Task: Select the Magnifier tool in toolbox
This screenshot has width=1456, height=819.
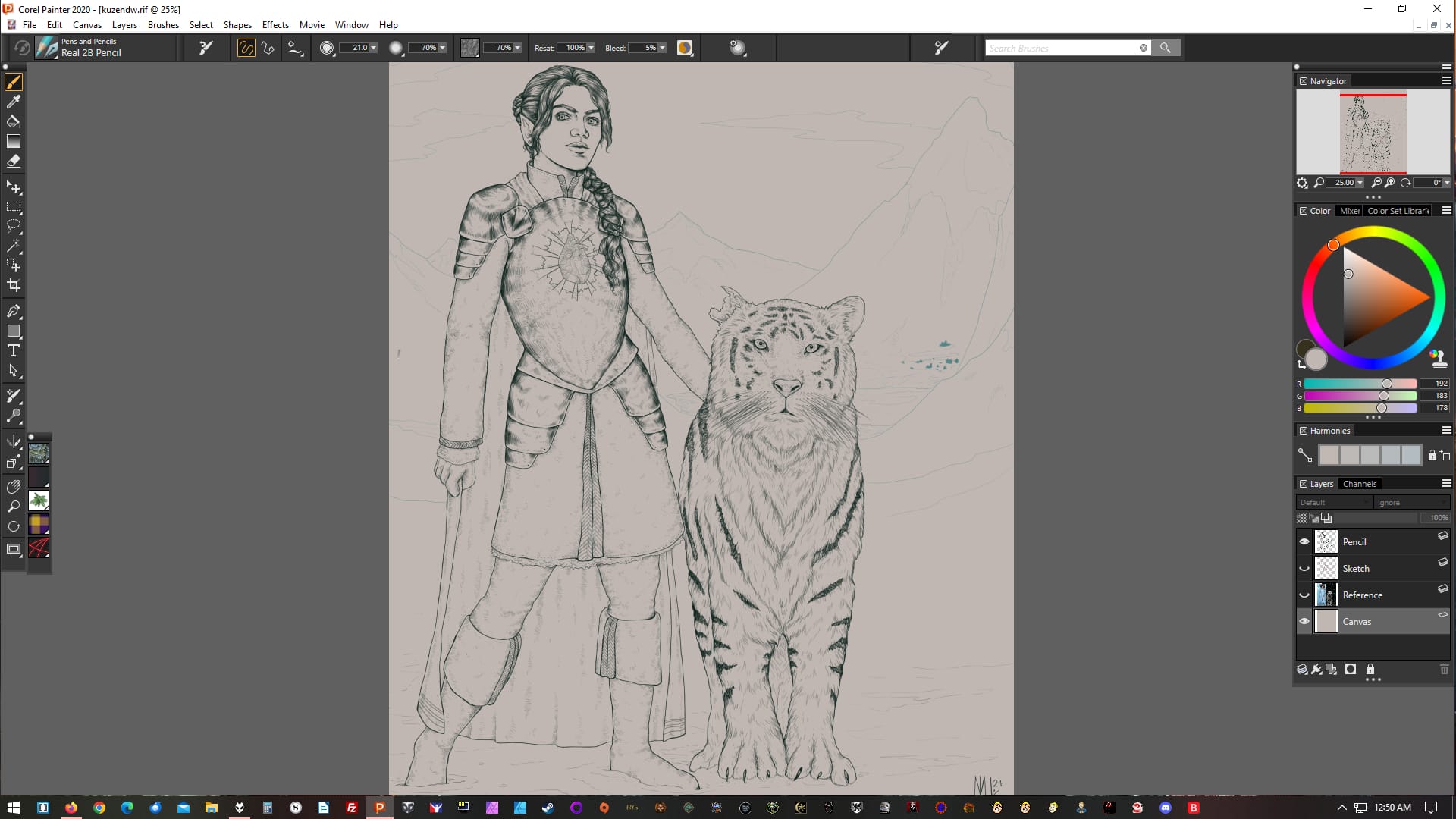Action: 13,506
